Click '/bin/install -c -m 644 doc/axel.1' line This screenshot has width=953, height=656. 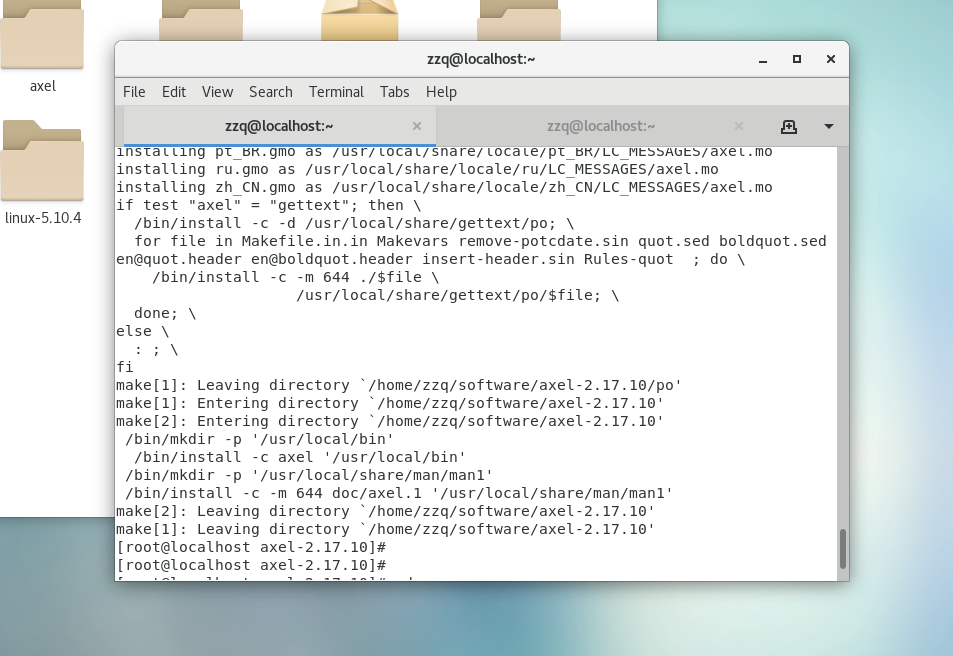pos(399,493)
